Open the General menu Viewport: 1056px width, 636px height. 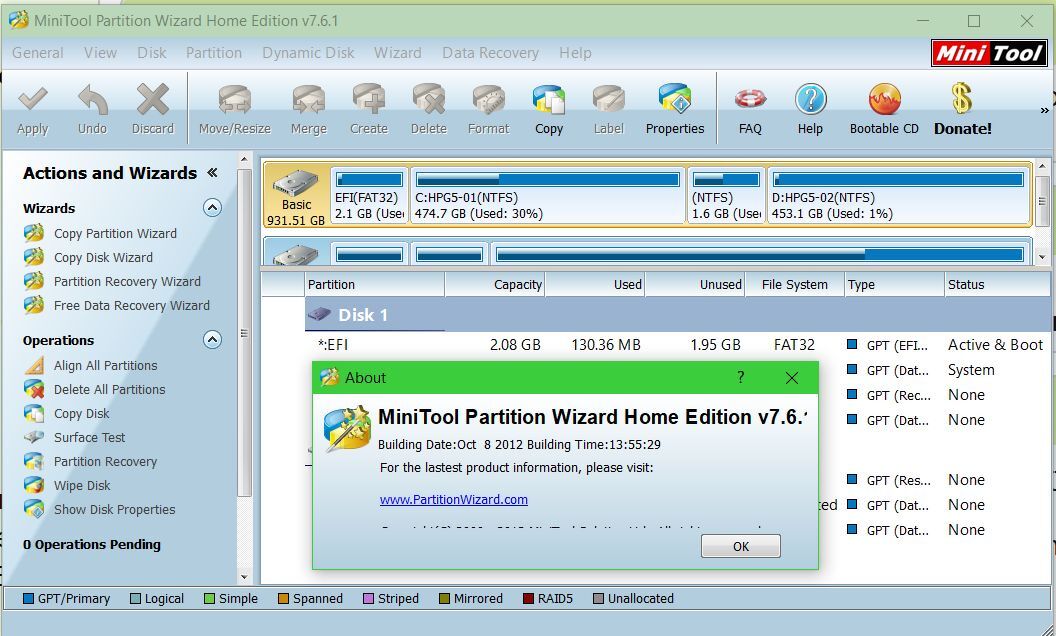pyautogui.click(x=38, y=53)
